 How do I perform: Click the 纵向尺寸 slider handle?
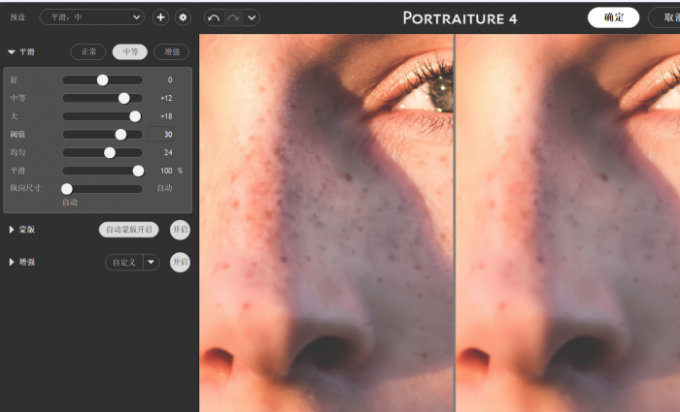pos(67,188)
